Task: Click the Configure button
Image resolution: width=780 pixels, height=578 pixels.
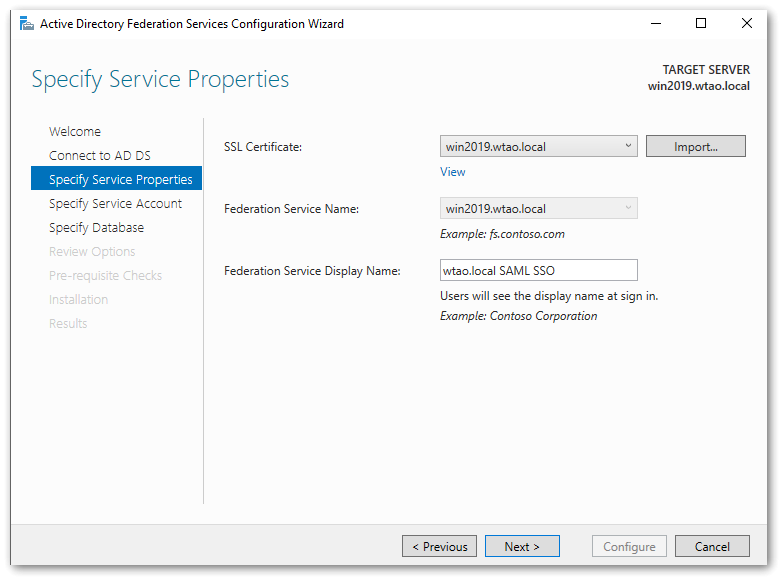Action: (629, 547)
